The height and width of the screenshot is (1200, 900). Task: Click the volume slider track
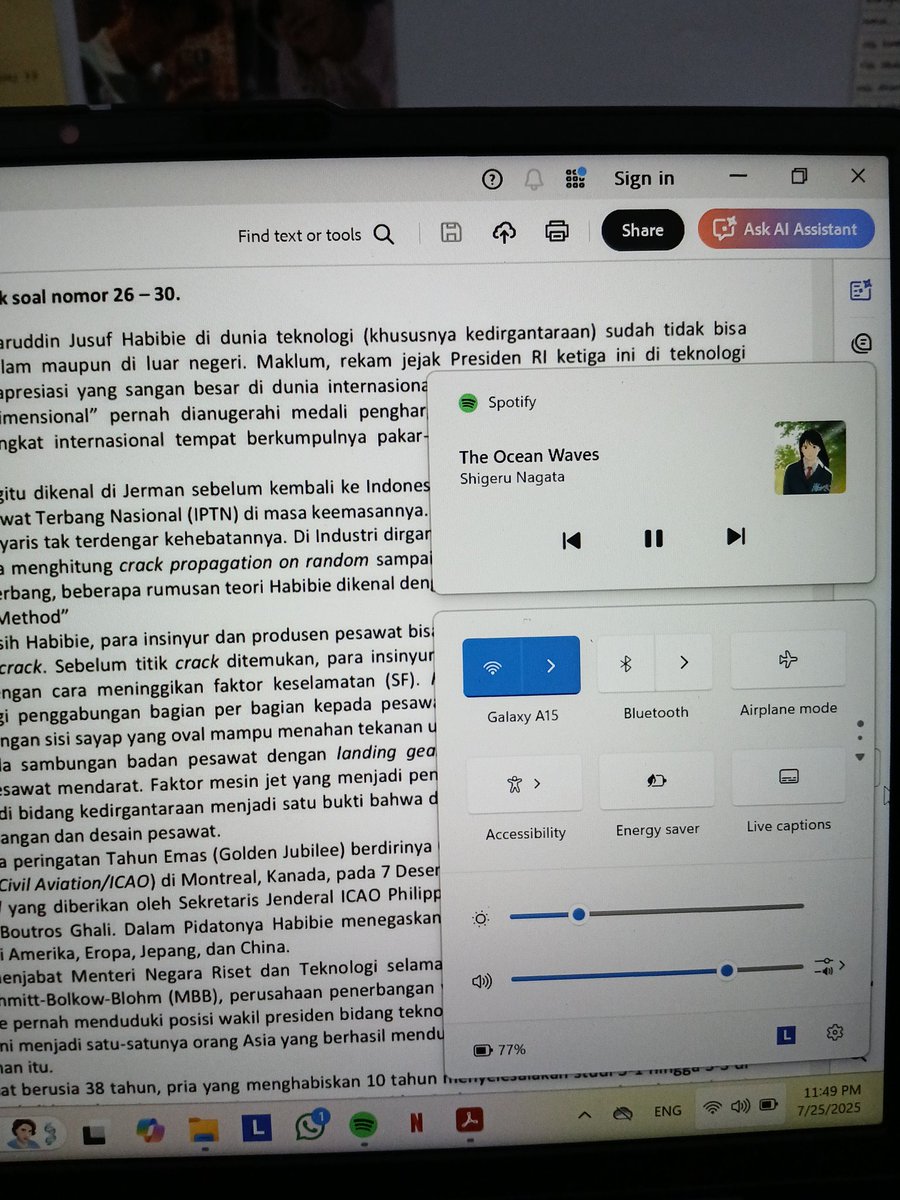point(657,972)
